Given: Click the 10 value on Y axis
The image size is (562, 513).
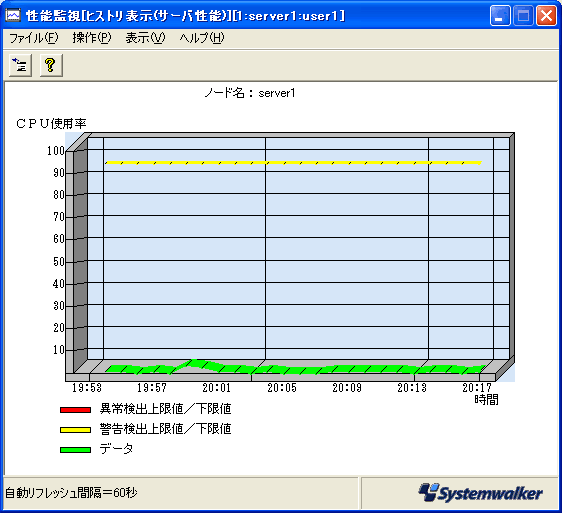Looking at the screenshot, I should (x=59, y=350).
